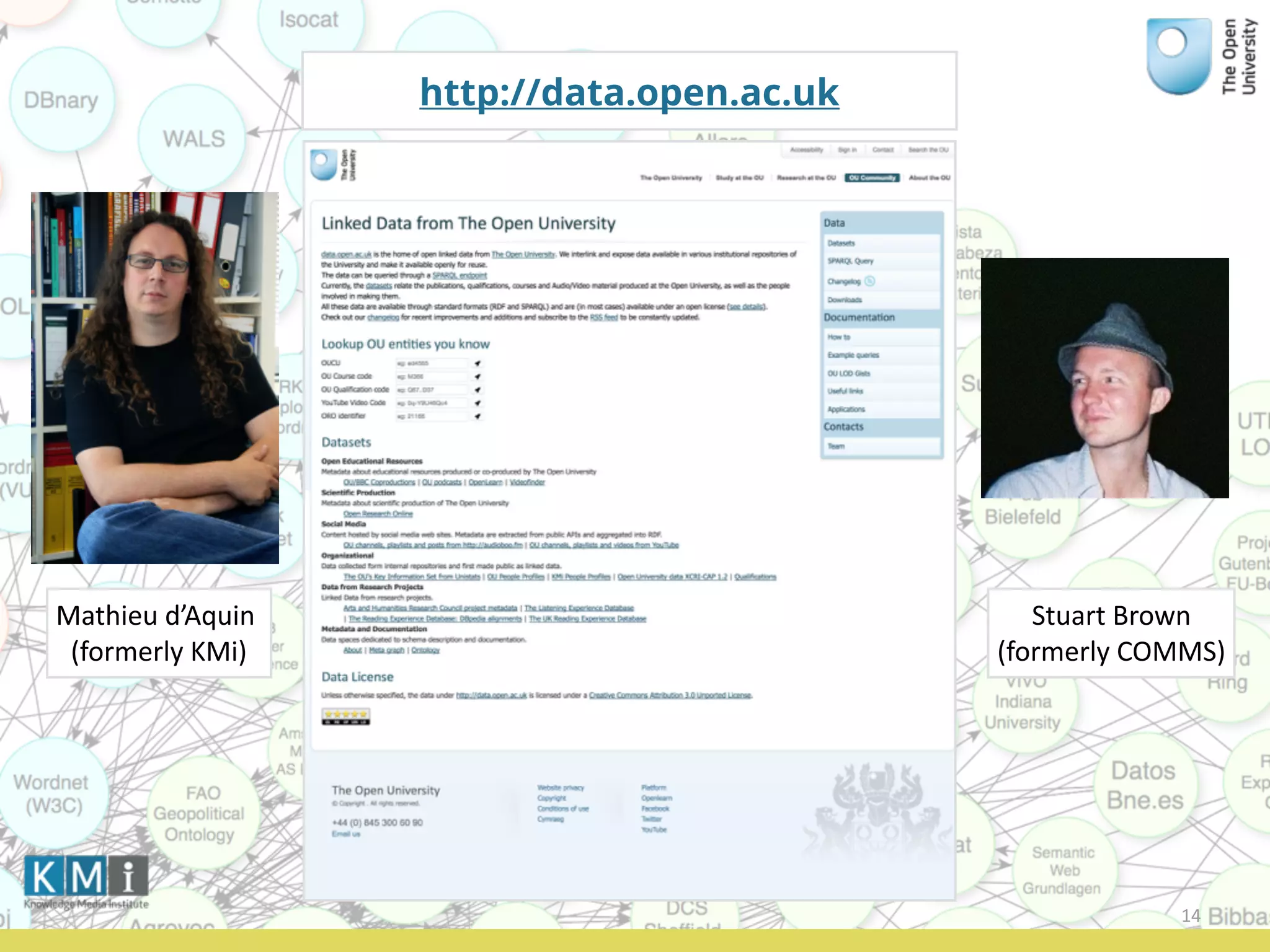
Task: Open the Accessibility top link
Action: (806, 150)
